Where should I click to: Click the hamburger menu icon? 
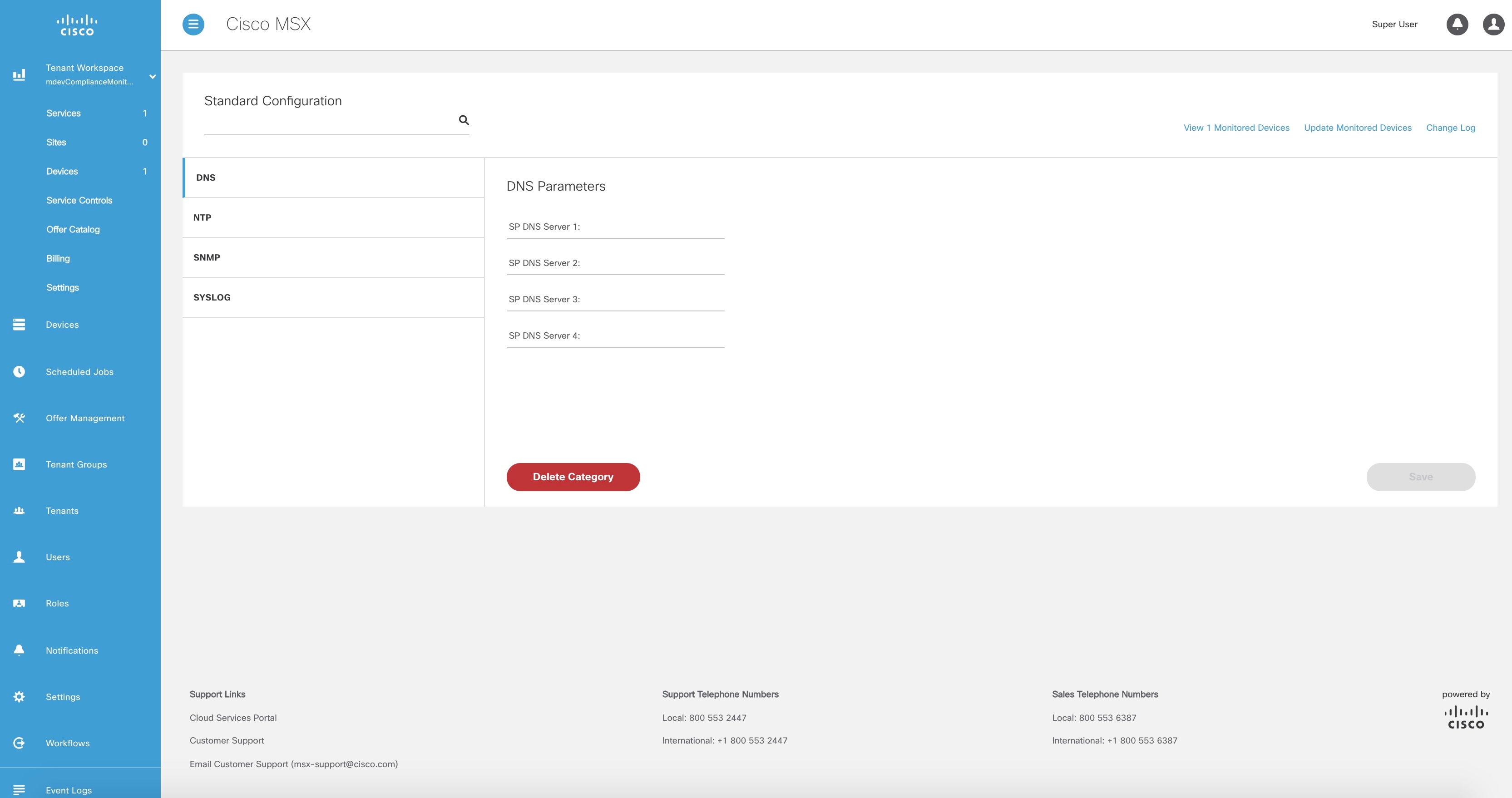193,24
